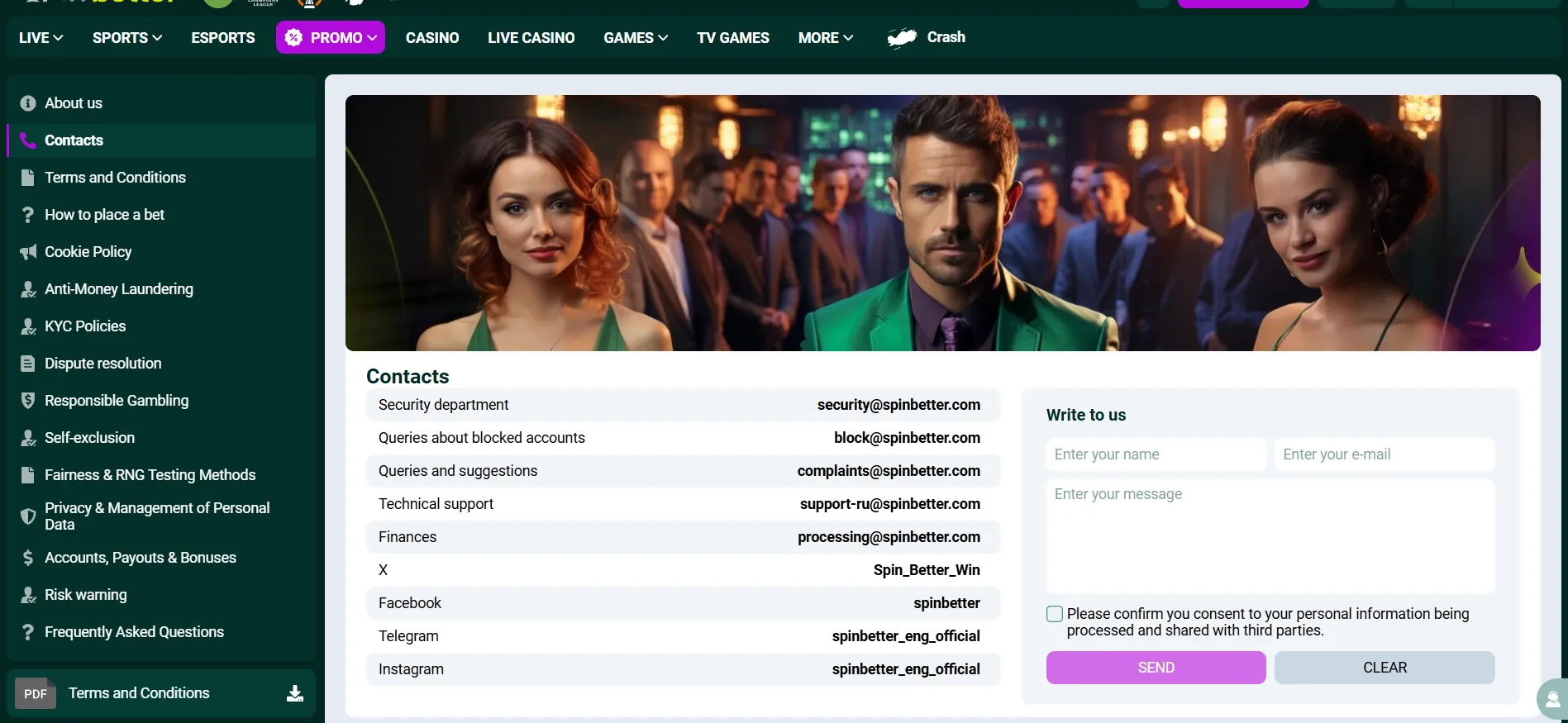Click the Fairness & RNG Testing file icon

coord(28,475)
